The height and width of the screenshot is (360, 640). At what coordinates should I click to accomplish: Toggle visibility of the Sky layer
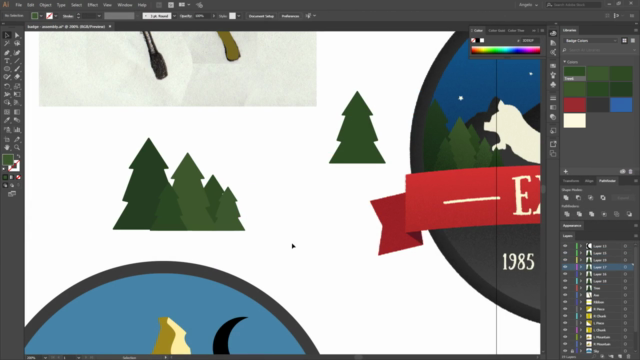tap(565, 351)
